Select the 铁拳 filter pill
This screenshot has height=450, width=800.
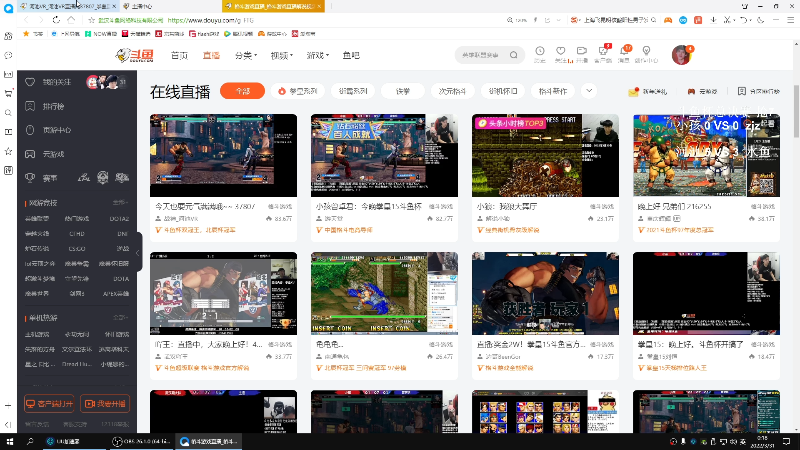tap(403, 91)
